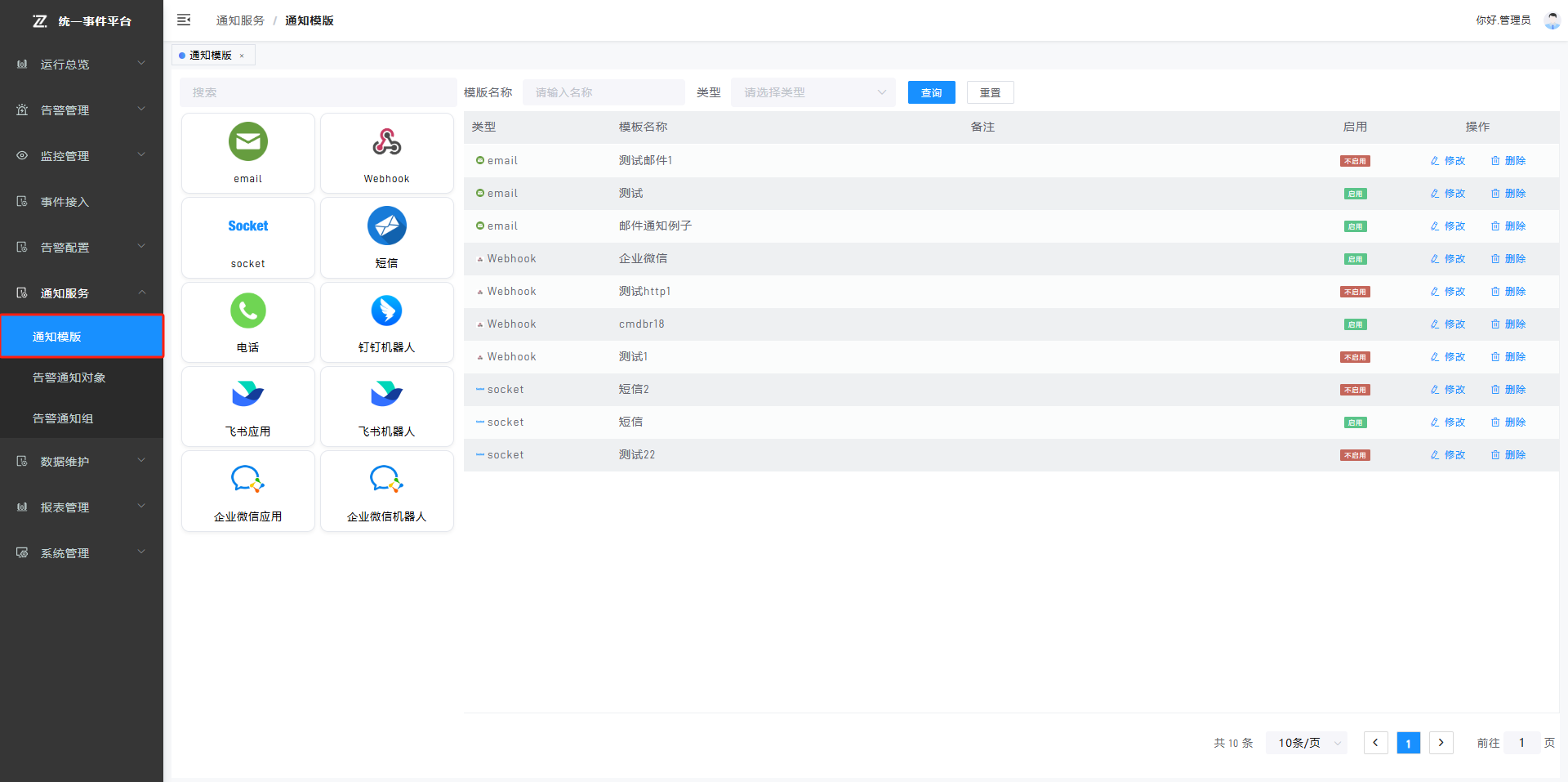Expand the 监控管理 sidebar menu

(x=82, y=155)
